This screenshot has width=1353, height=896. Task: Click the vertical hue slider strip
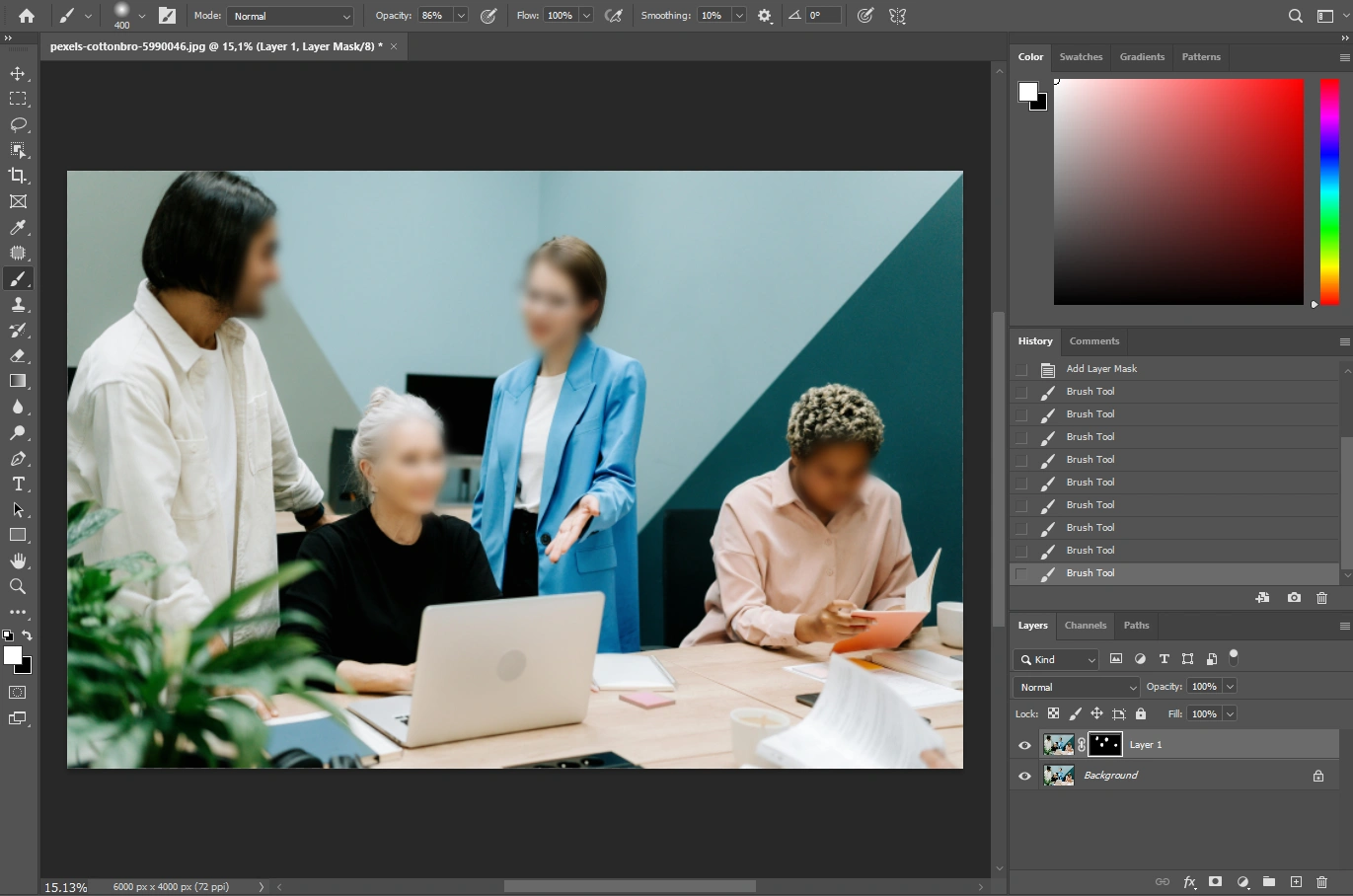(1329, 191)
